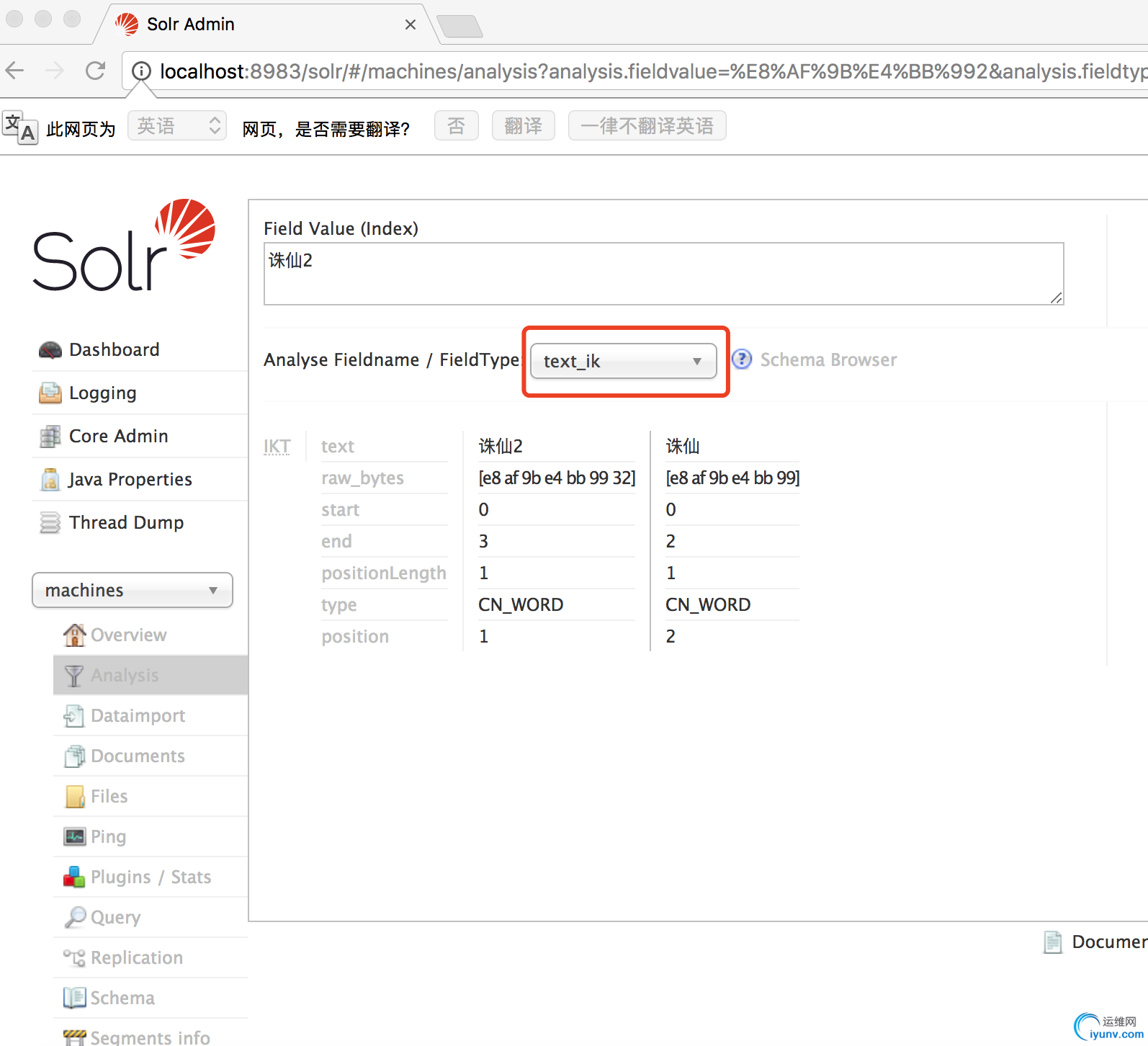Click the Dashboard gauge icon
The height and width of the screenshot is (1046, 1148).
point(50,350)
